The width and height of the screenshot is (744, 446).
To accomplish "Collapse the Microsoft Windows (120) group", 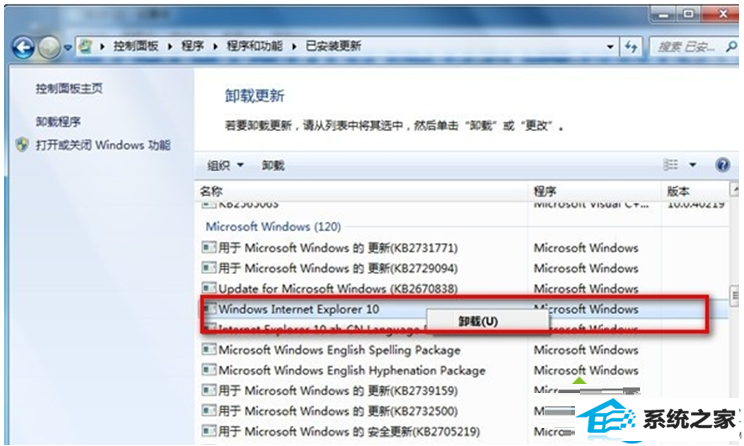I will 273,226.
